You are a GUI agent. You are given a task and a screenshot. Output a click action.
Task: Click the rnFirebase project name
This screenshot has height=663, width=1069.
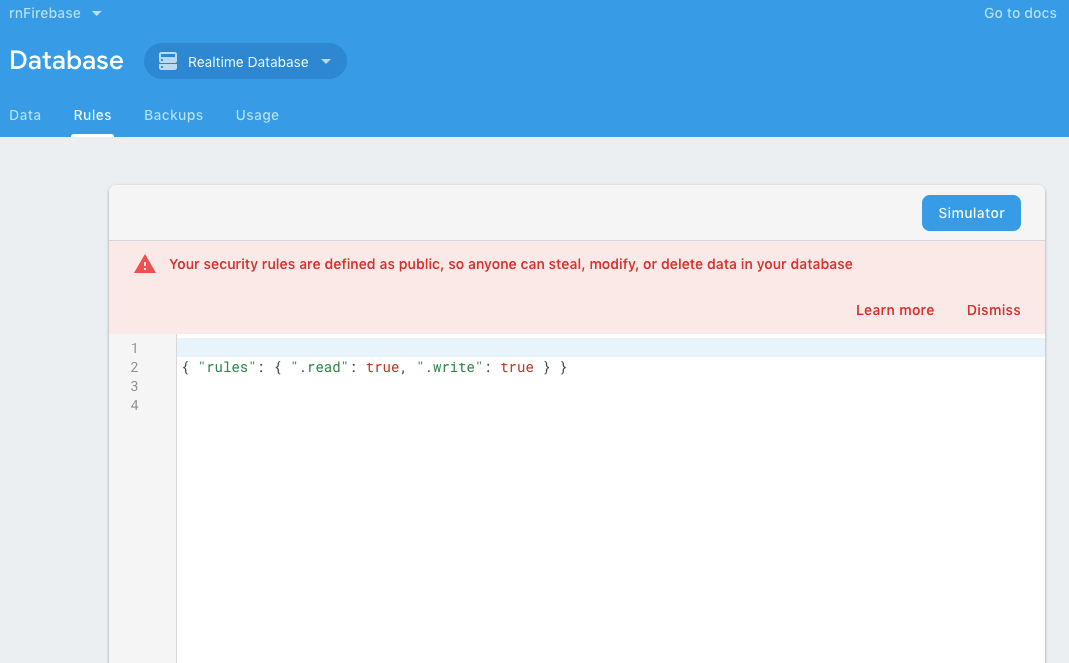pos(45,13)
